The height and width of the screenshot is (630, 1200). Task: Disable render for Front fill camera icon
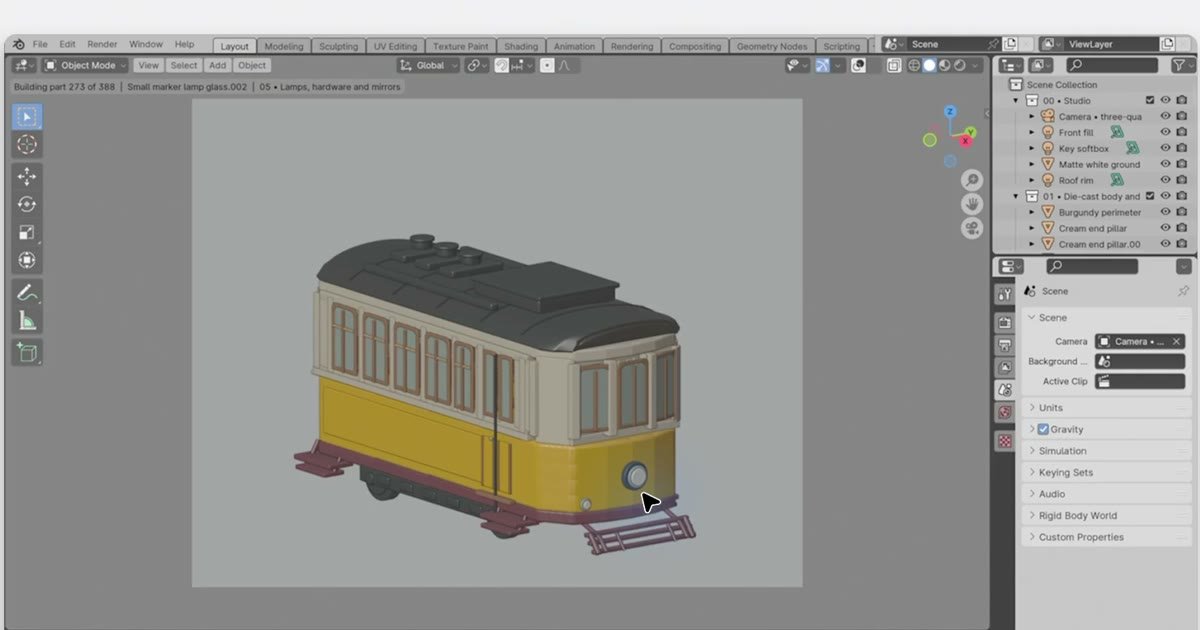(x=1182, y=132)
